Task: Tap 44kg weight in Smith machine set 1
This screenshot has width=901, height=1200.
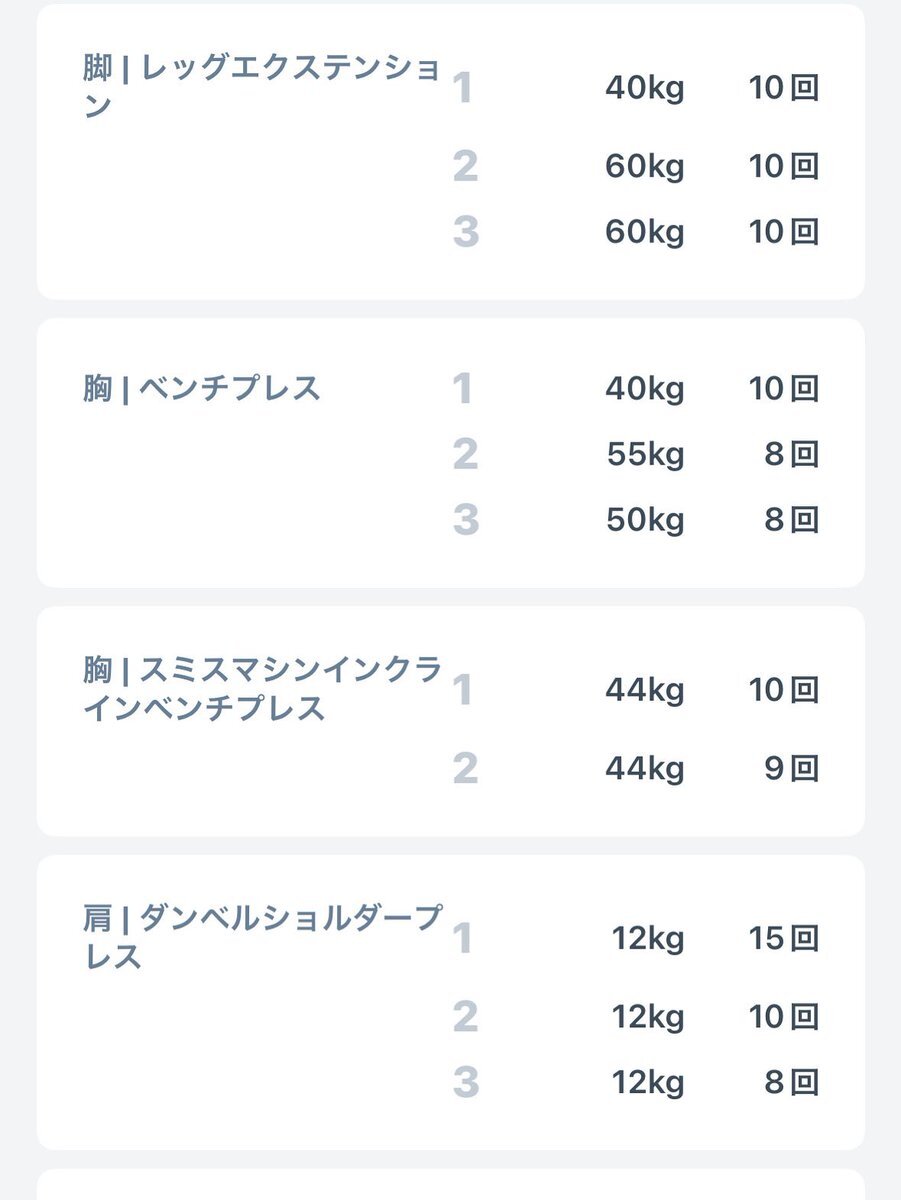Action: click(645, 690)
